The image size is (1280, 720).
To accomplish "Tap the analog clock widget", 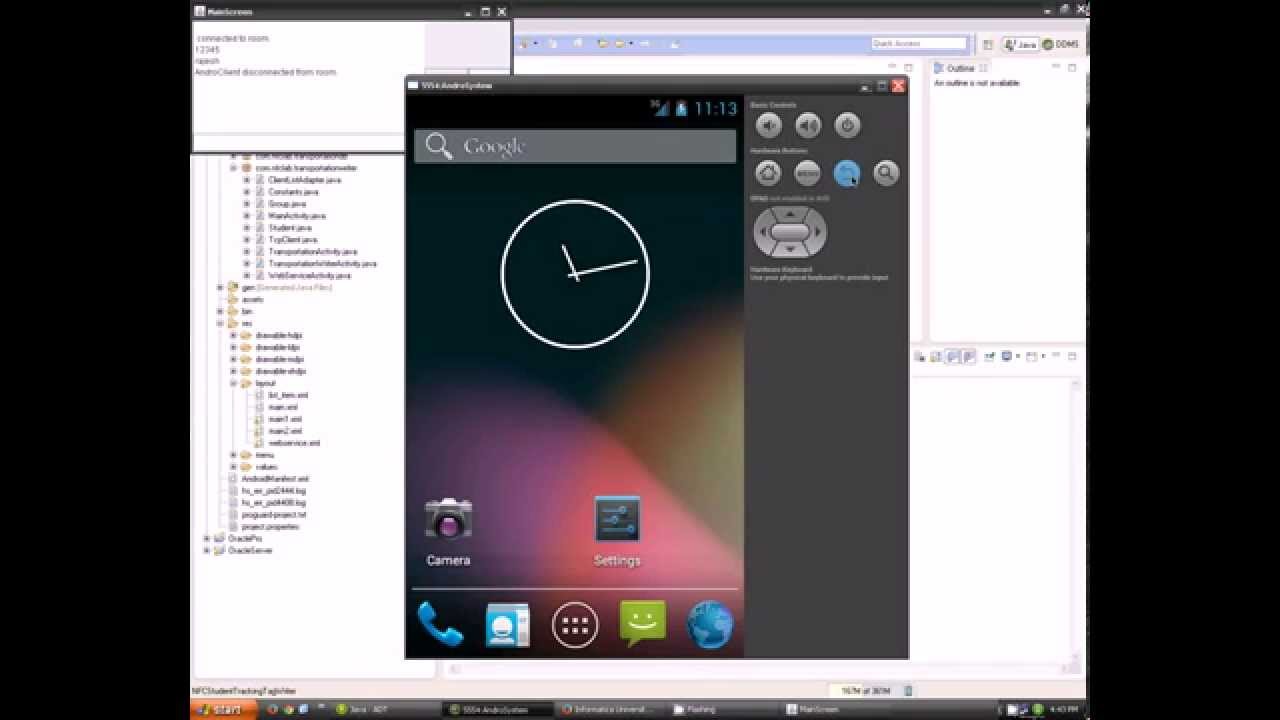I will [x=575, y=274].
